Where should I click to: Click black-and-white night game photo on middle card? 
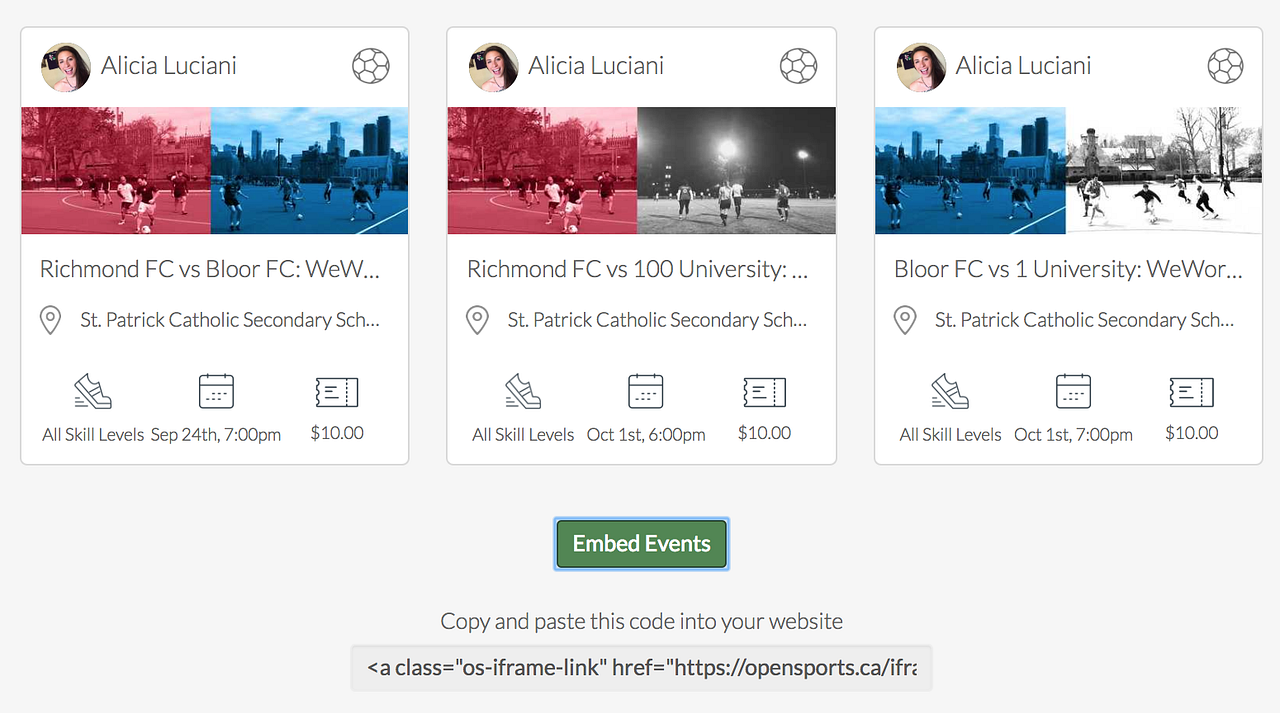(736, 171)
